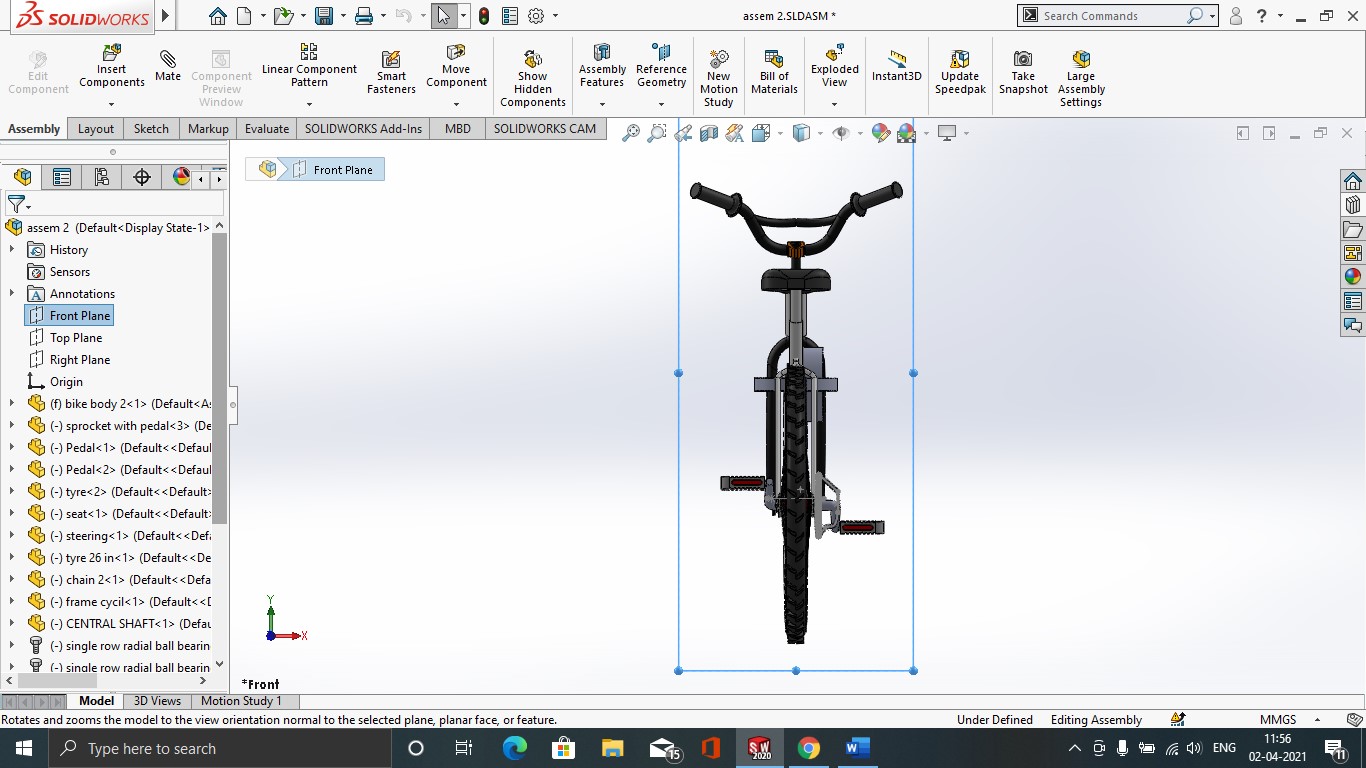Select Top Plane in the tree
1366x768 pixels.
pyautogui.click(x=76, y=338)
